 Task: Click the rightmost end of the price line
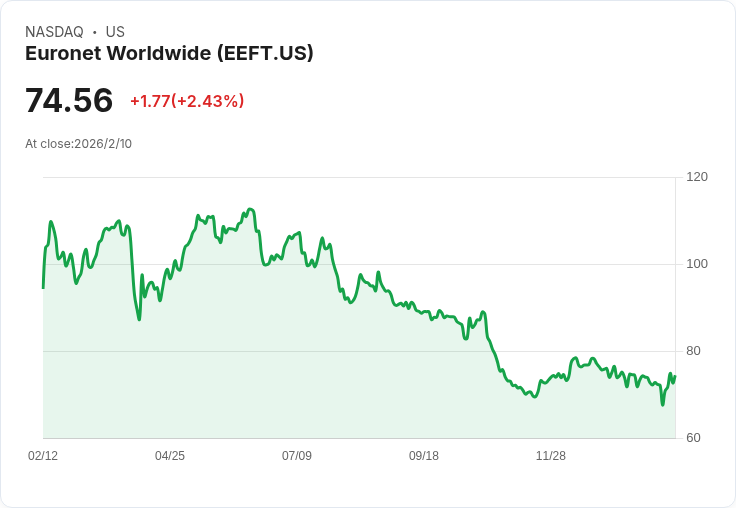(x=675, y=376)
